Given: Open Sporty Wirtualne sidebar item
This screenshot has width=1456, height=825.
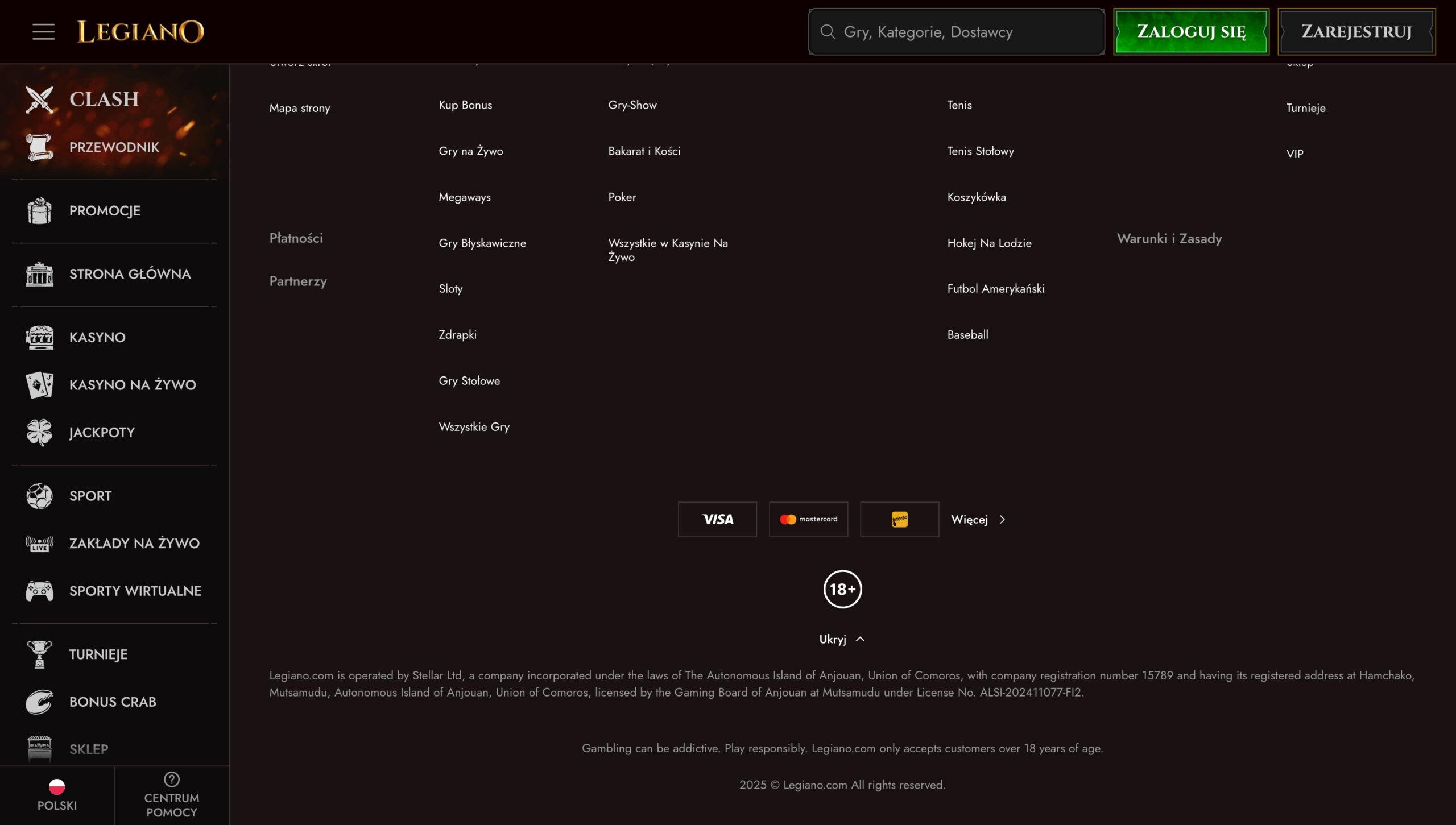Looking at the screenshot, I should point(135,591).
